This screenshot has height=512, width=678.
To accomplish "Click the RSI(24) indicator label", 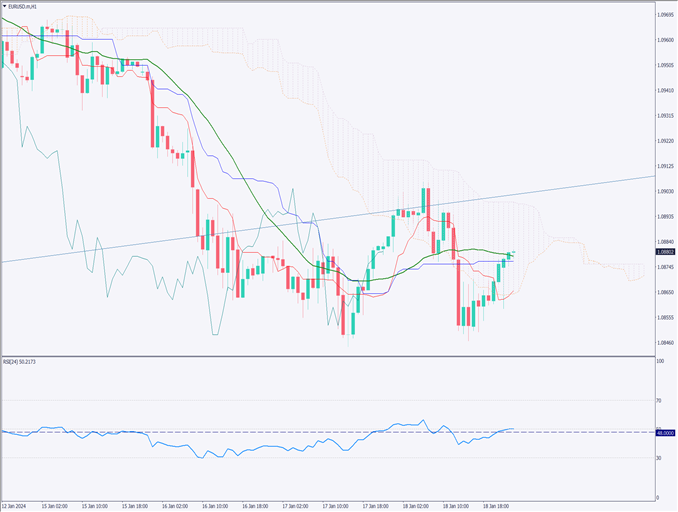I will 20,363.
